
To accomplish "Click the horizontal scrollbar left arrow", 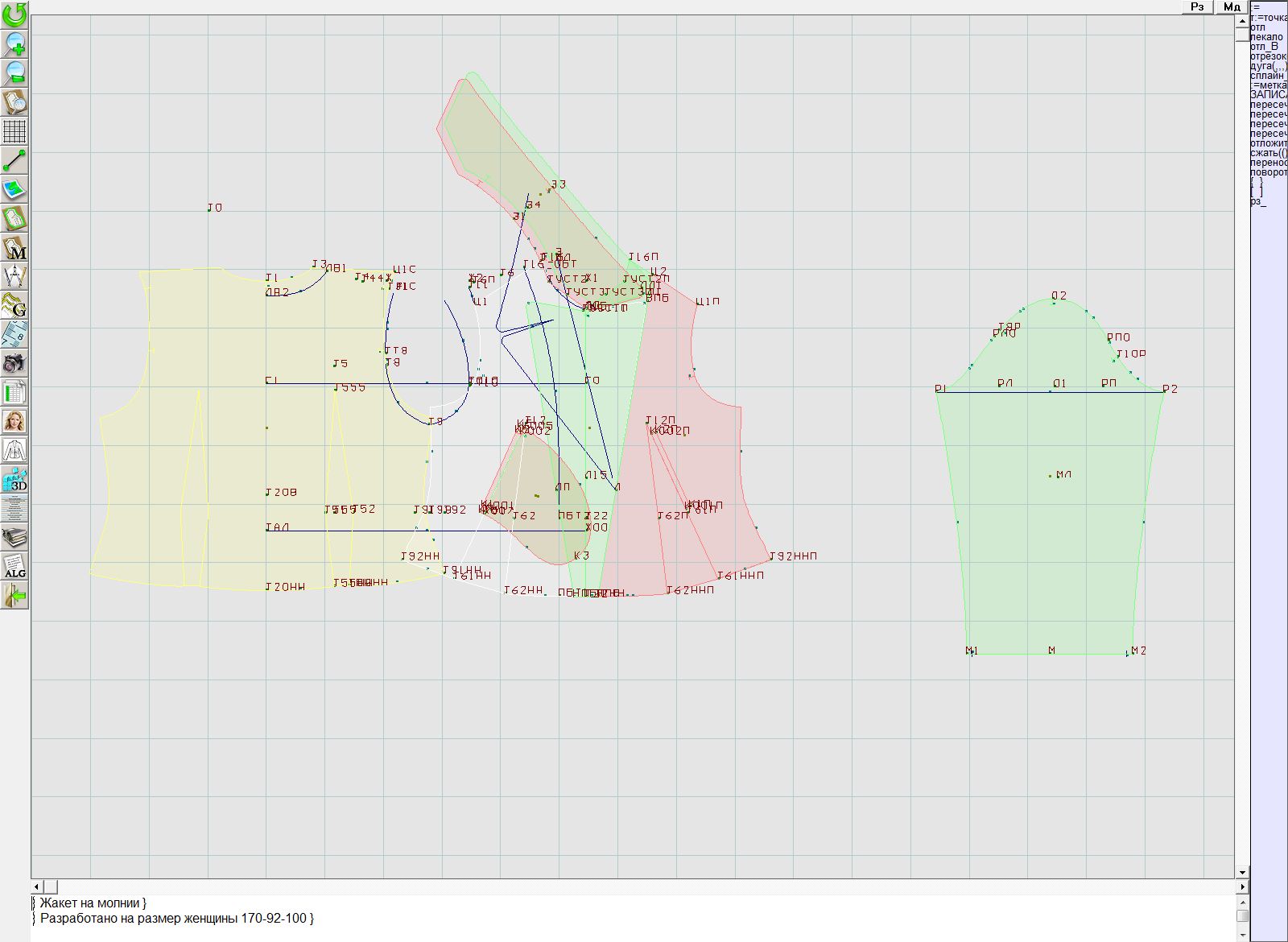I will click(x=37, y=886).
